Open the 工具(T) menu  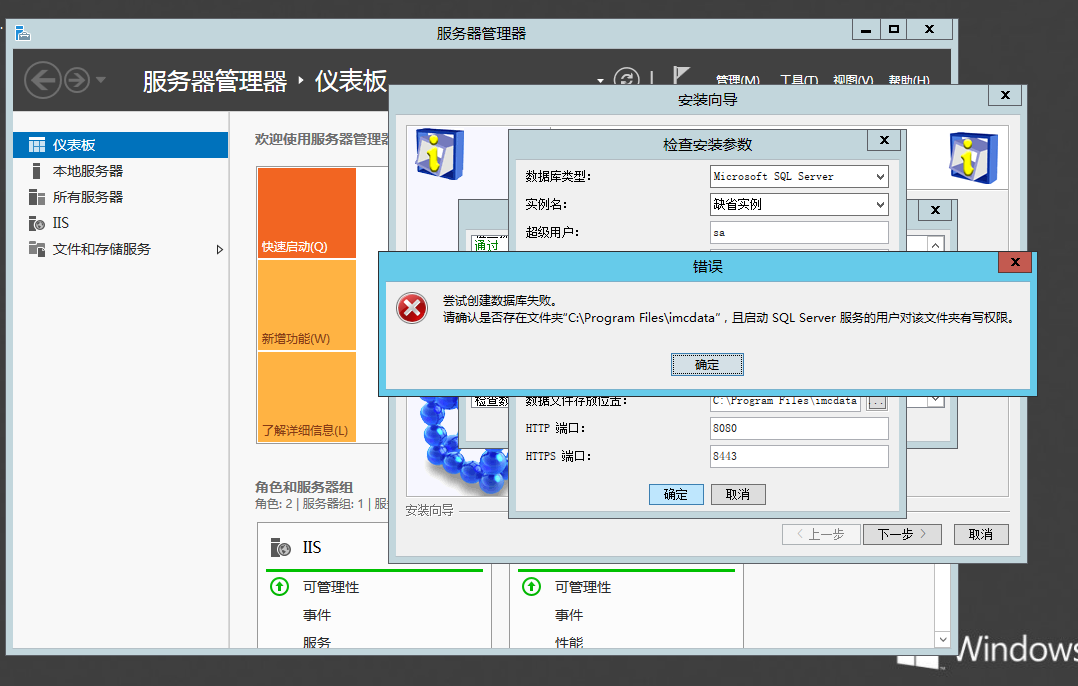[800, 80]
